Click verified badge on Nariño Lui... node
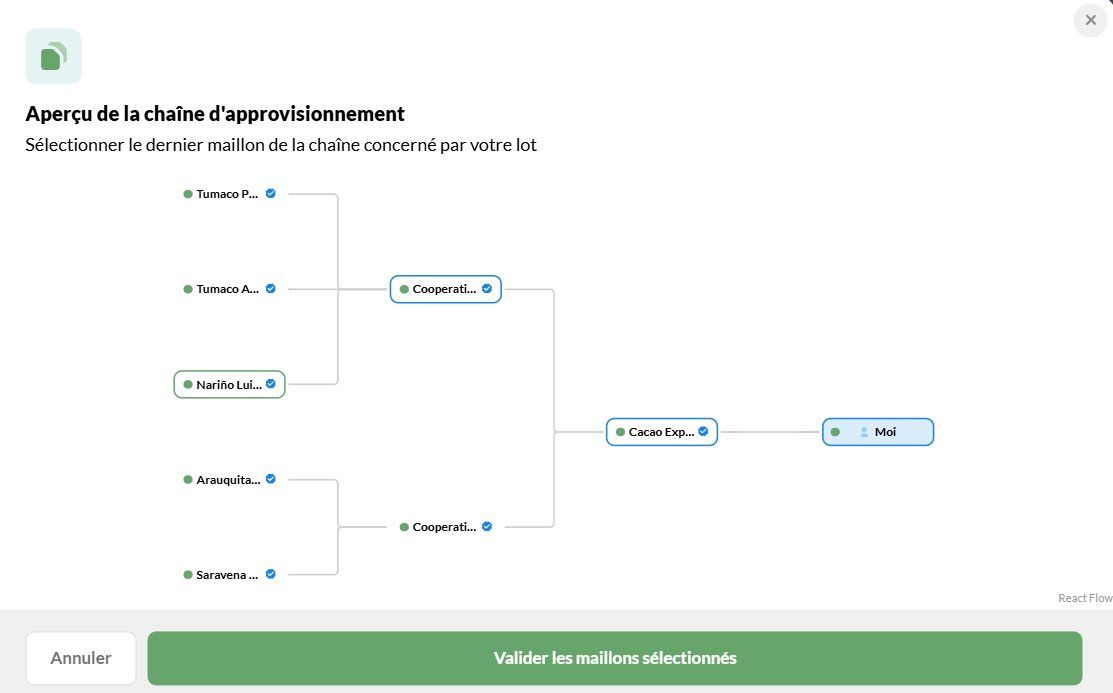The image size is (1113, 693). [x=270, y=383]
